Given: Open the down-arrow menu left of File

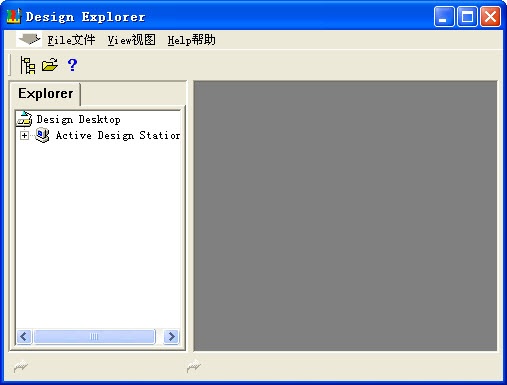Looking at the screenshot, I should 29,39.
